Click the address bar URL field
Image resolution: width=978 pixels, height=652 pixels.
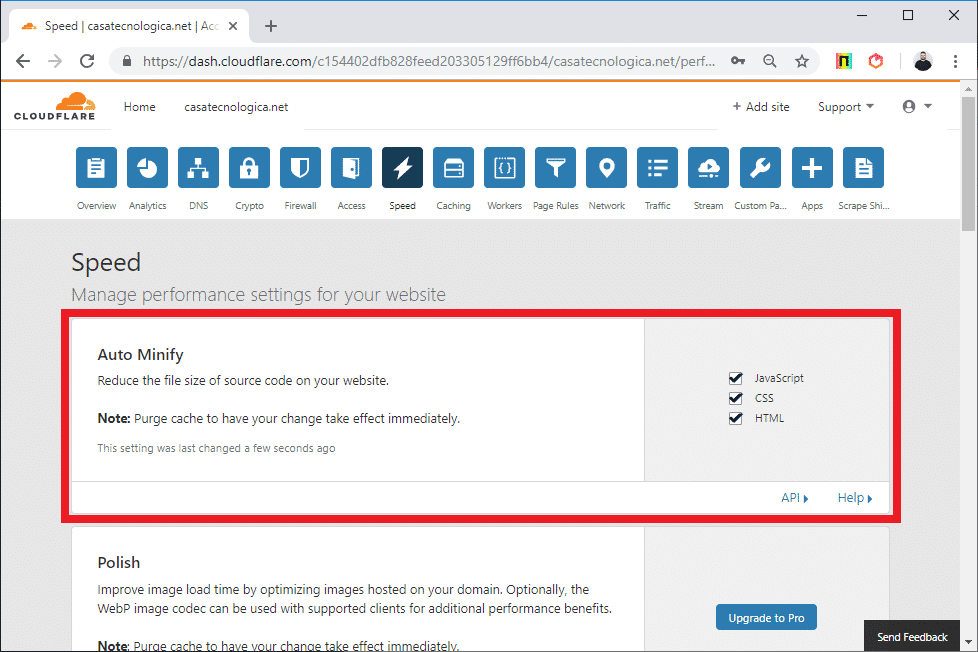[x=428, y=61]
